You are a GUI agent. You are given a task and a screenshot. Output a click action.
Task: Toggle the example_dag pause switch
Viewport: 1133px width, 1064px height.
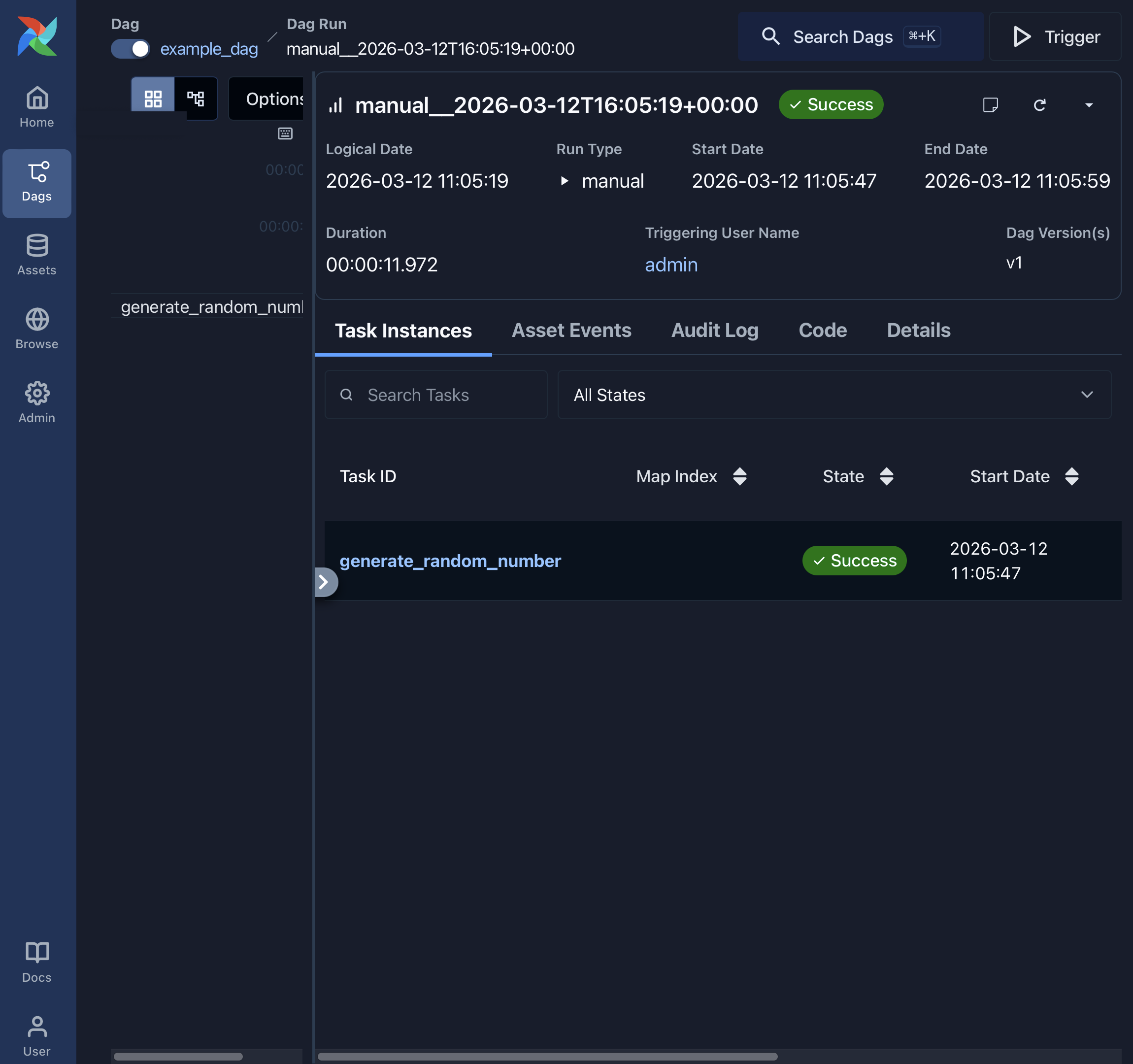[x=131, y=49]
